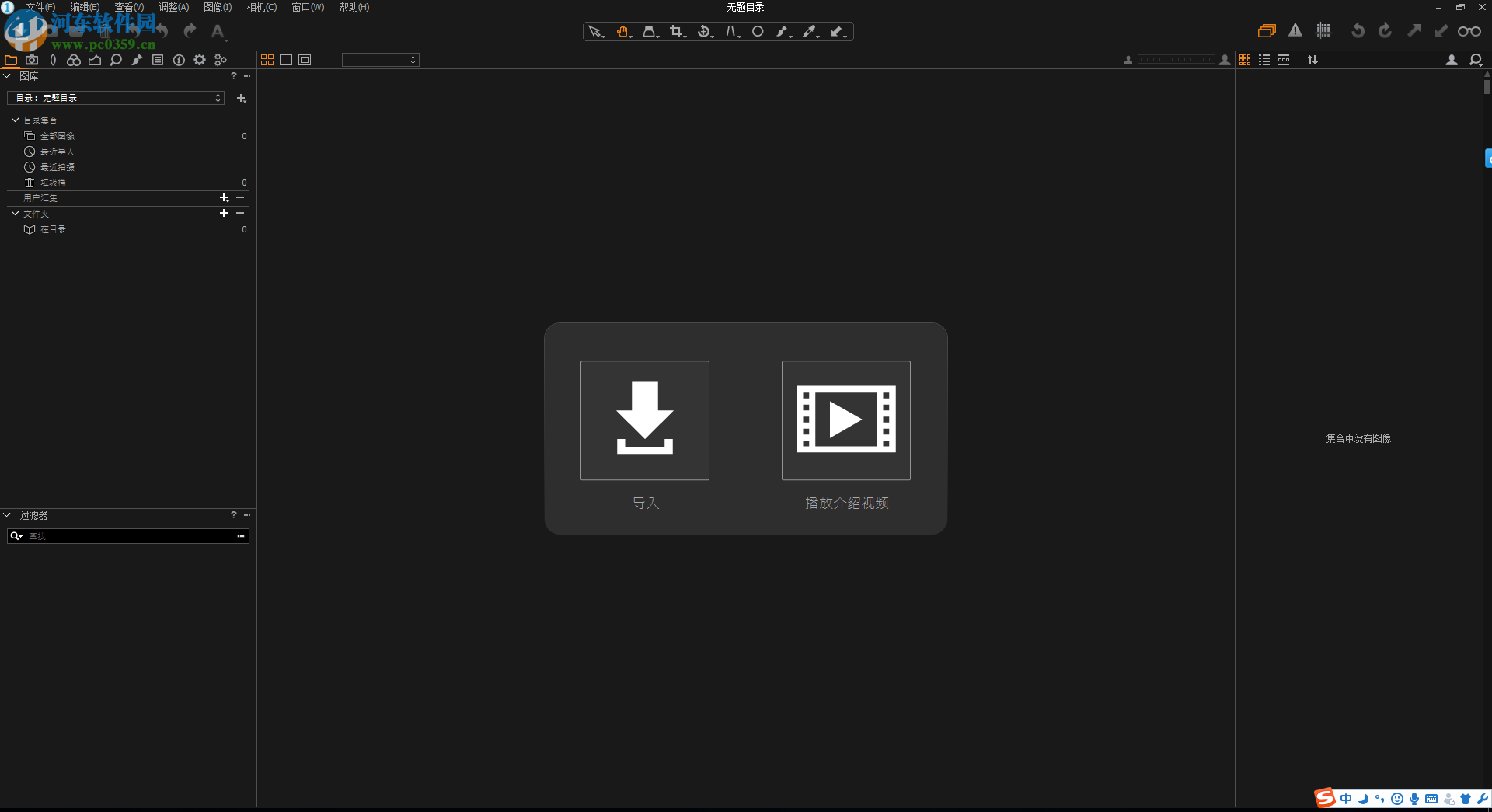Toggle the exposure warning indicator
1492x812 pixels.
pyautogui.click(x=1295, y=30)
